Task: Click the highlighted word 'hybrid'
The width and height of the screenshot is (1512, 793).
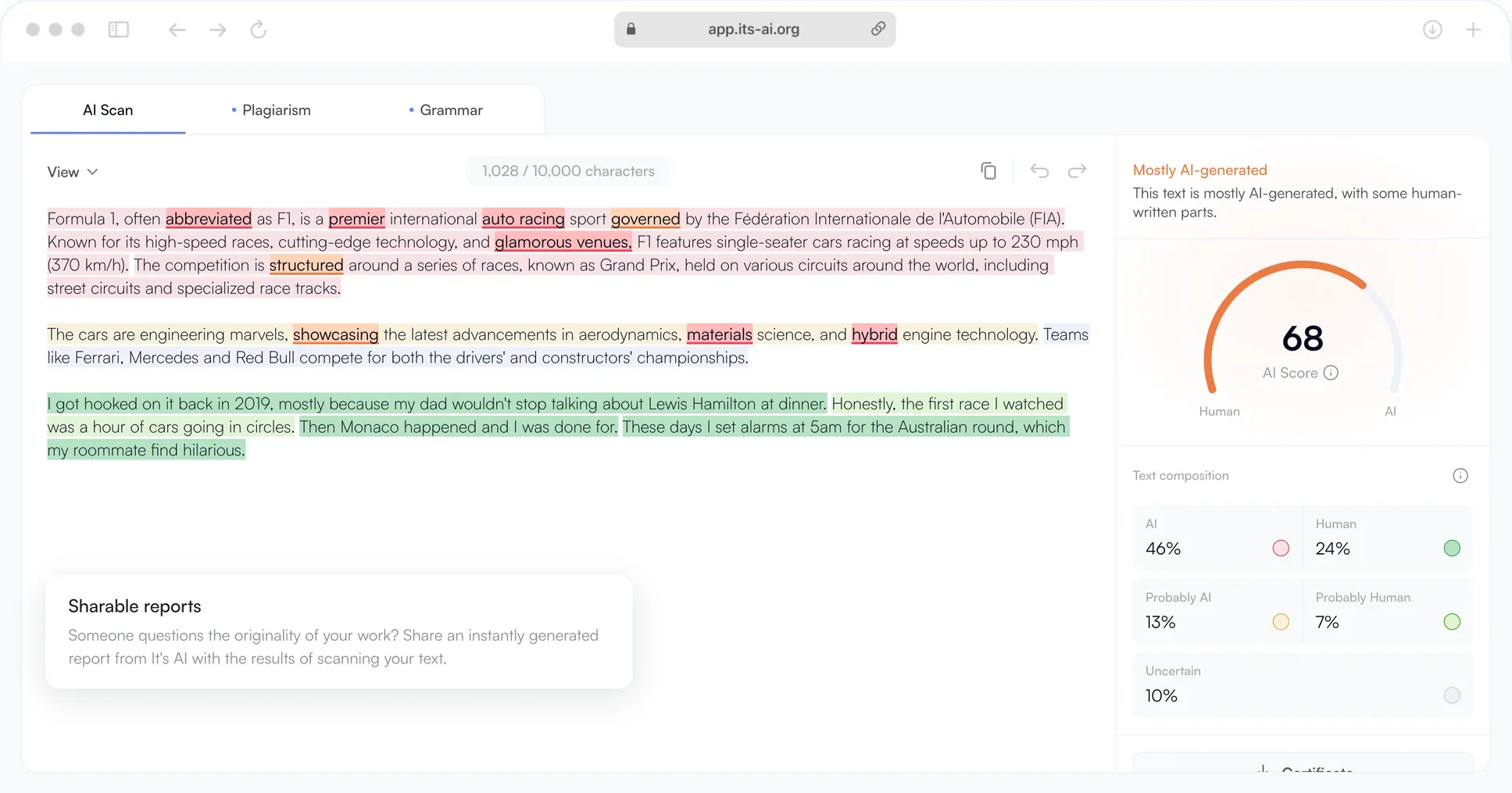Action: [874, 334]
